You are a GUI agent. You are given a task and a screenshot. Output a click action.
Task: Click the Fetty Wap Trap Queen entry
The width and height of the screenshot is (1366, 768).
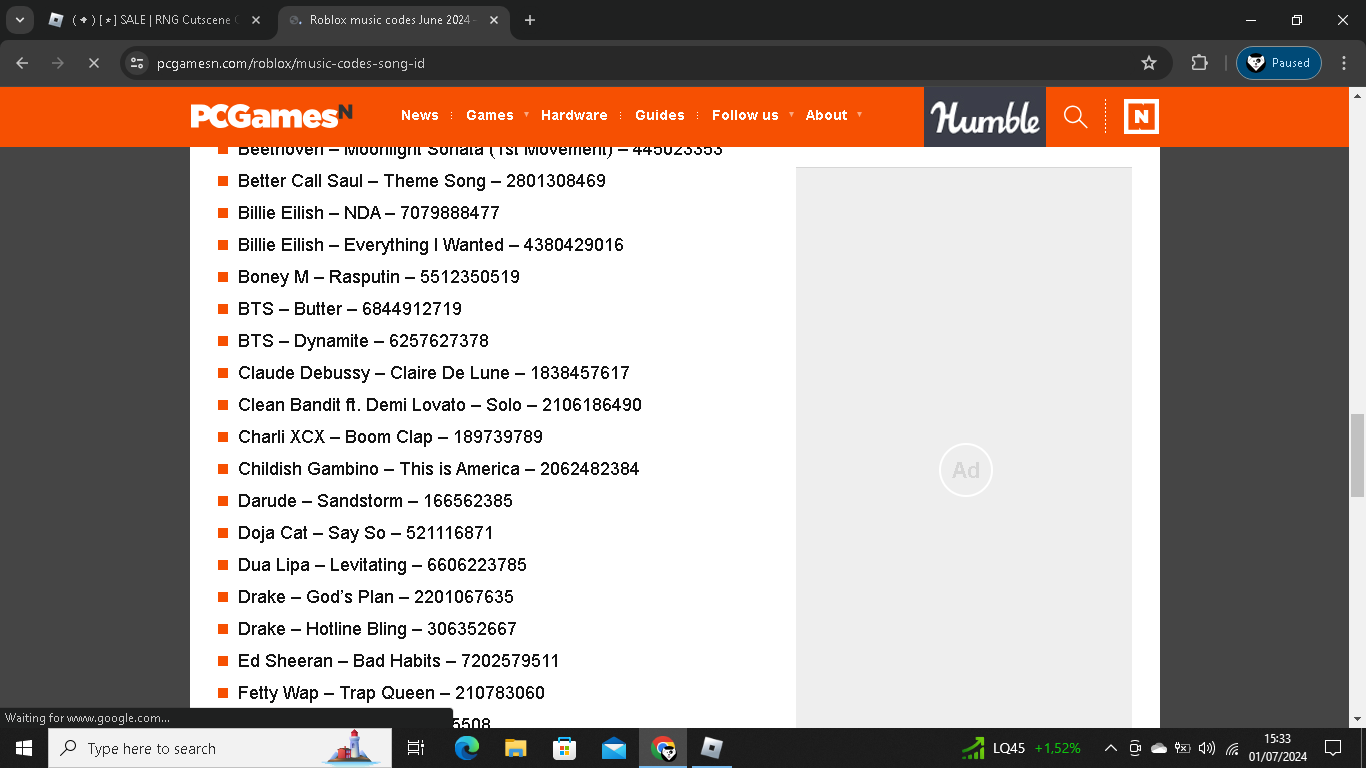392,693
